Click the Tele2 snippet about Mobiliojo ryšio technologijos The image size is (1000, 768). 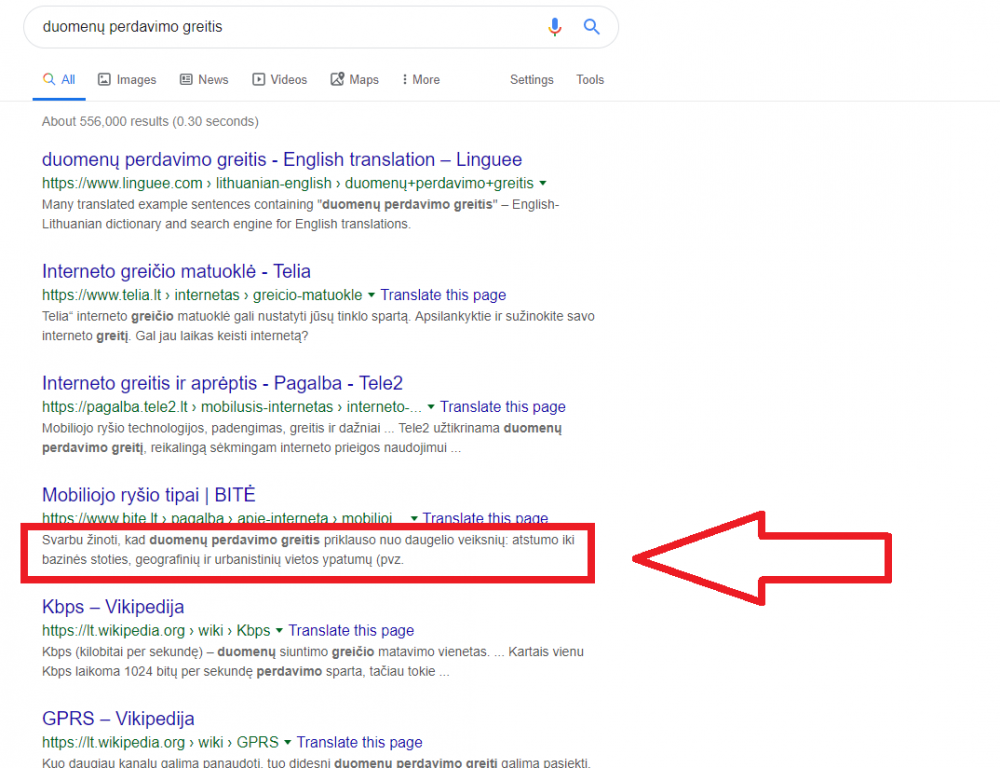(x=302, y=438)
